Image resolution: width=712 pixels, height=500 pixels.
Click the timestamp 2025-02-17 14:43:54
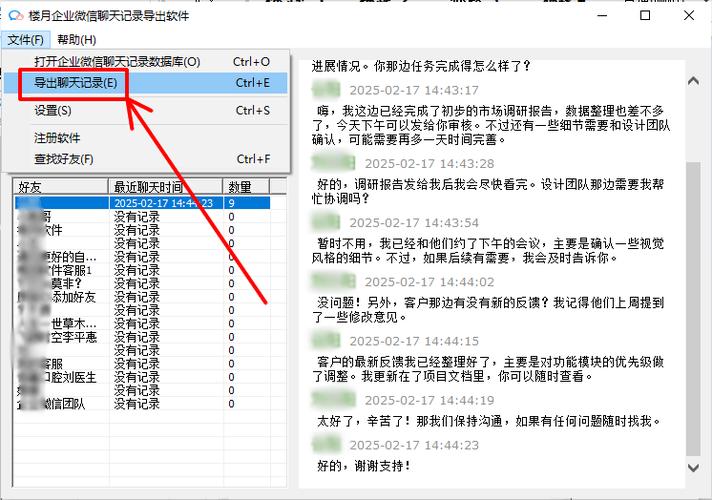[x=414, y=223]
